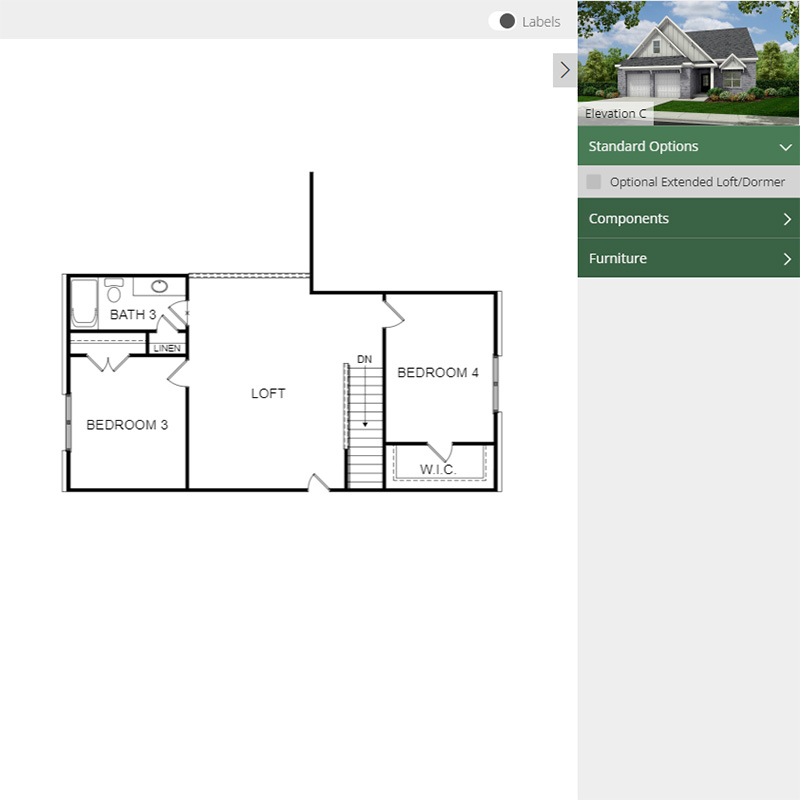This screenshot has height=800, width=800.
Task: Click the sink in Bath 3
Action: (x=159, y=286)
